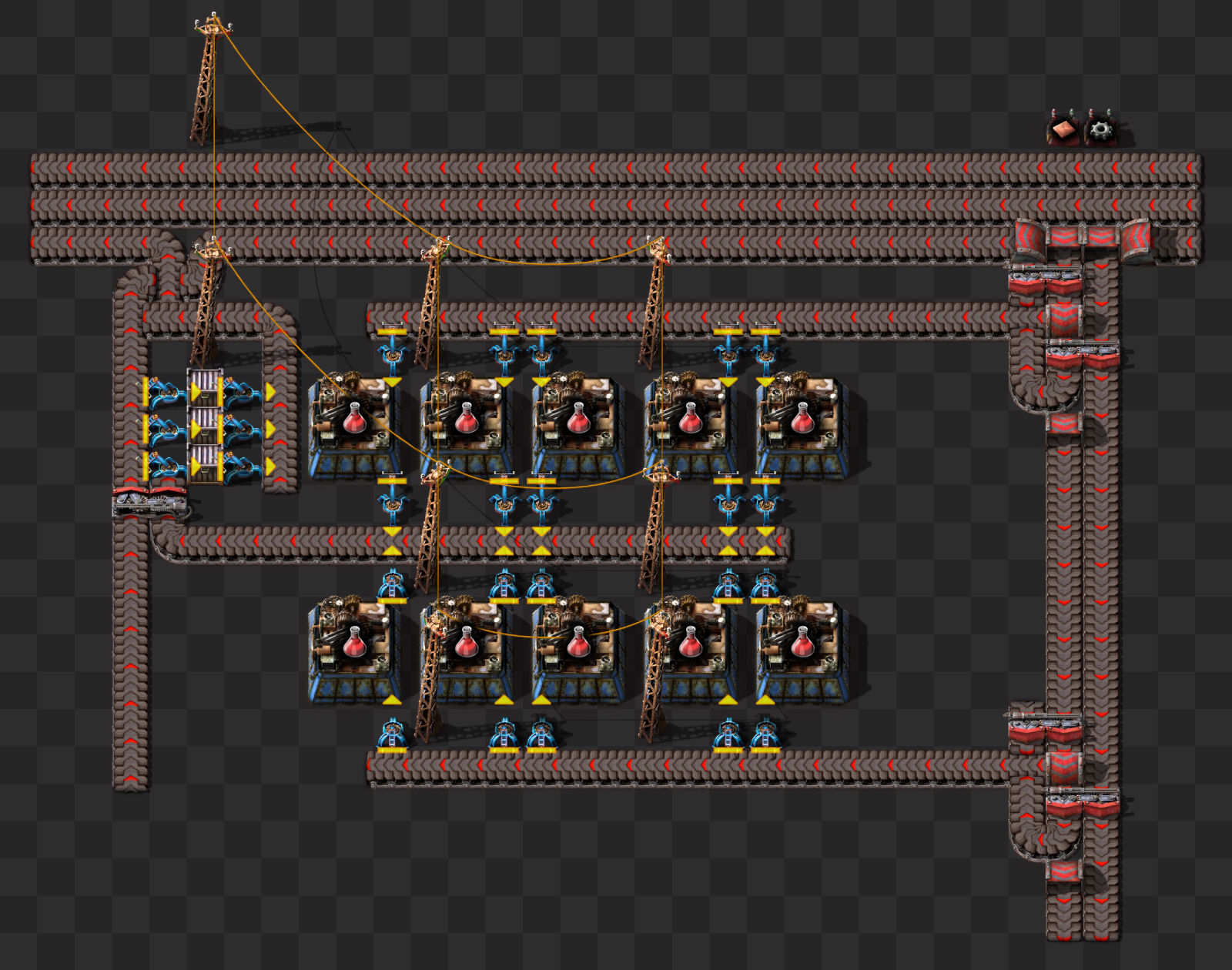The image size is (1232, 970).
Task: Select the upper-right splitter just below the top belts
Action: pos(1045,281)
